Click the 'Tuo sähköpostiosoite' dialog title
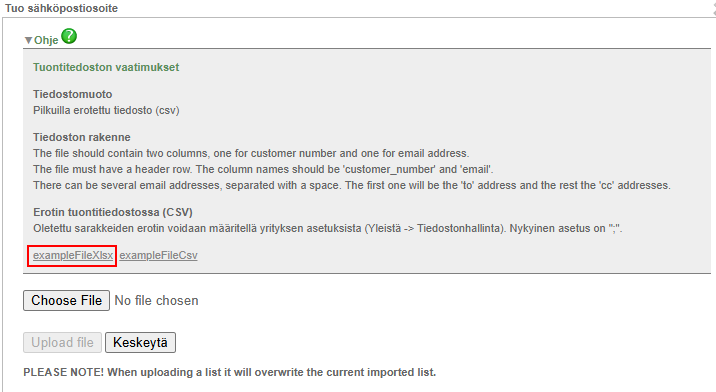 62,8
